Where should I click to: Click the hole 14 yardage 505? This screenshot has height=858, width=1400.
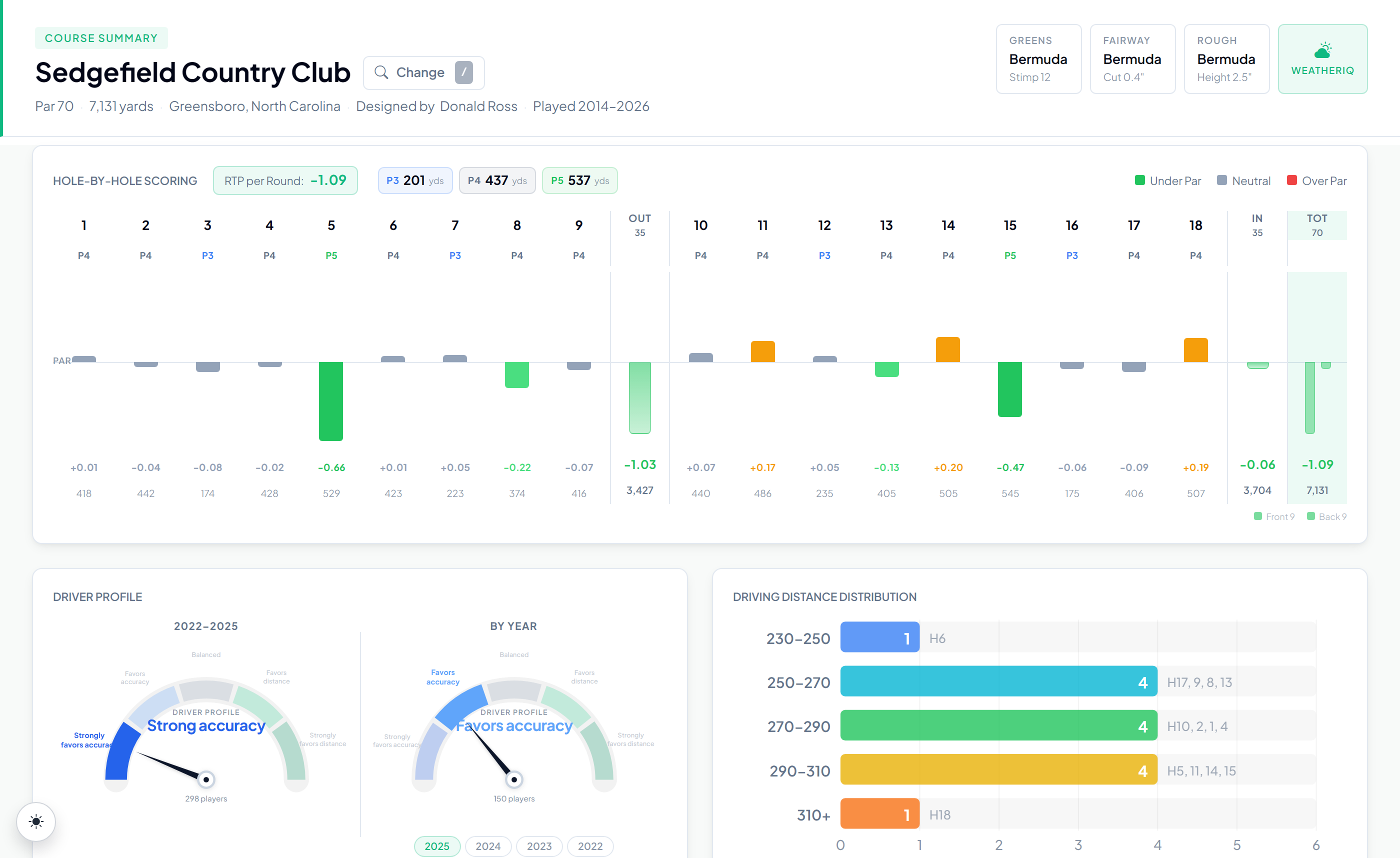(948, 494)
